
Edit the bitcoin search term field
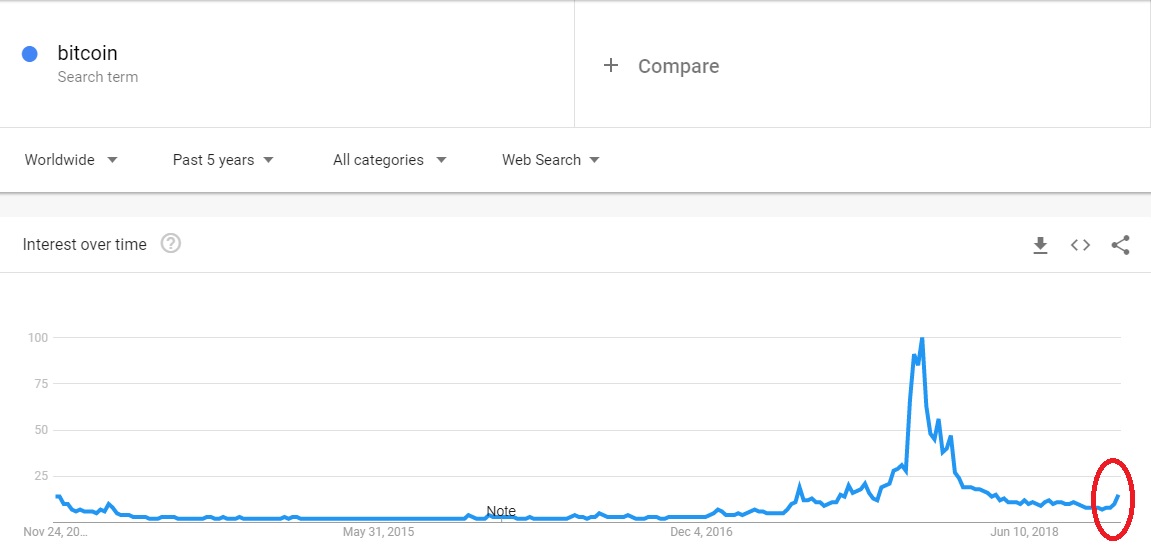point(287,64)
